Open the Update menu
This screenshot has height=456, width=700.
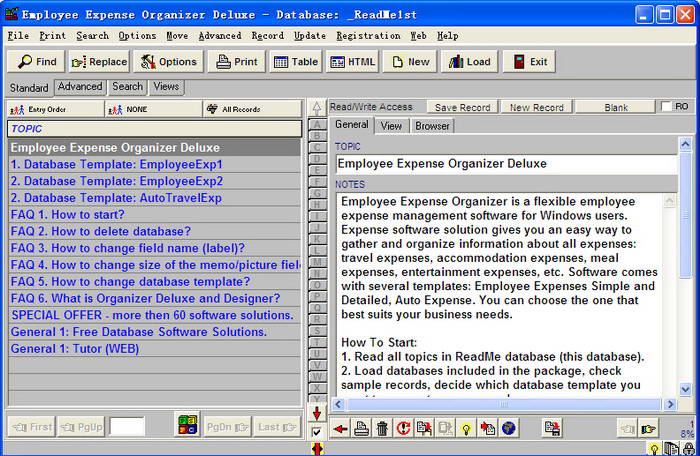[310, 36]
